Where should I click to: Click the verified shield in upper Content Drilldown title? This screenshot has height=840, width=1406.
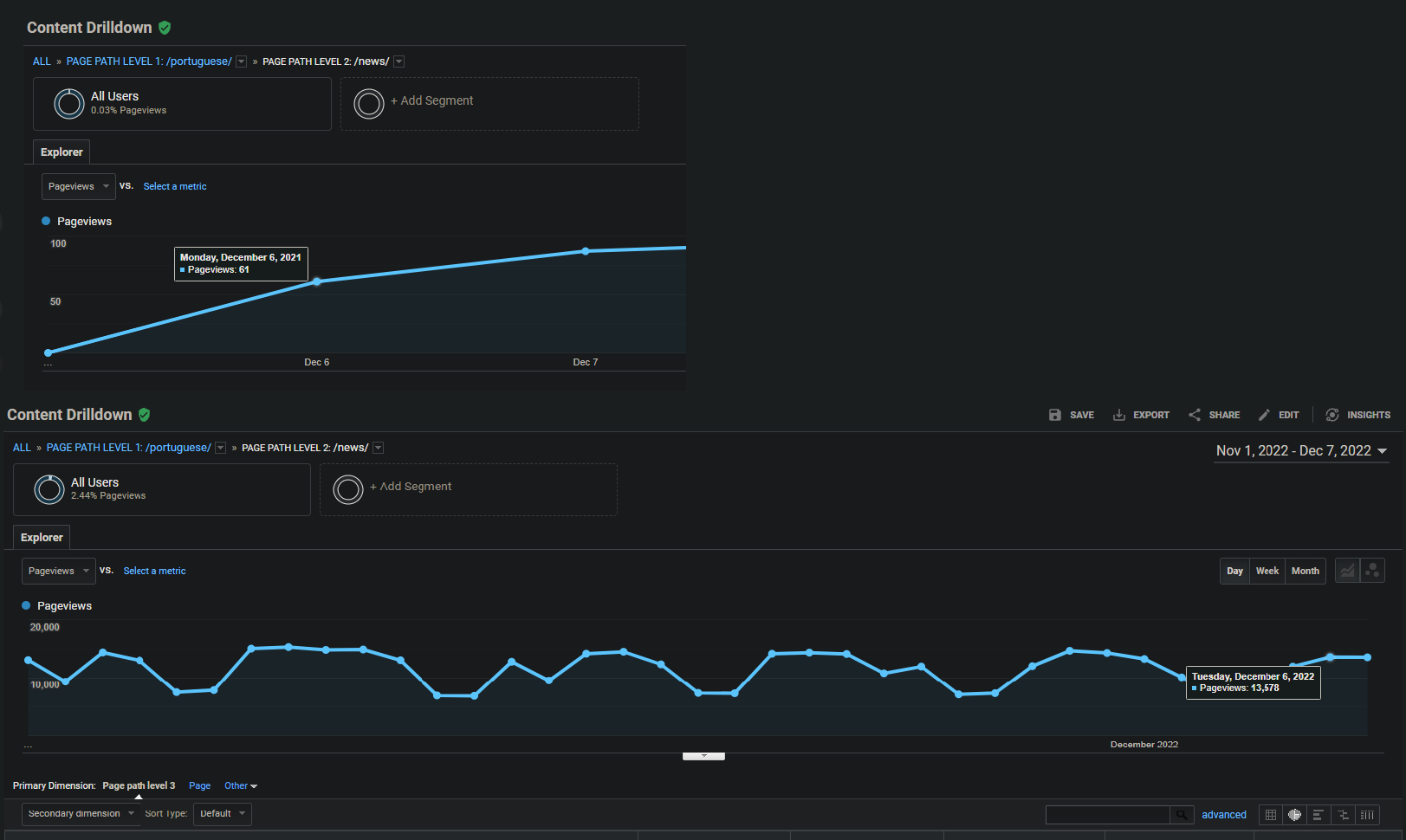pos(165,28)
